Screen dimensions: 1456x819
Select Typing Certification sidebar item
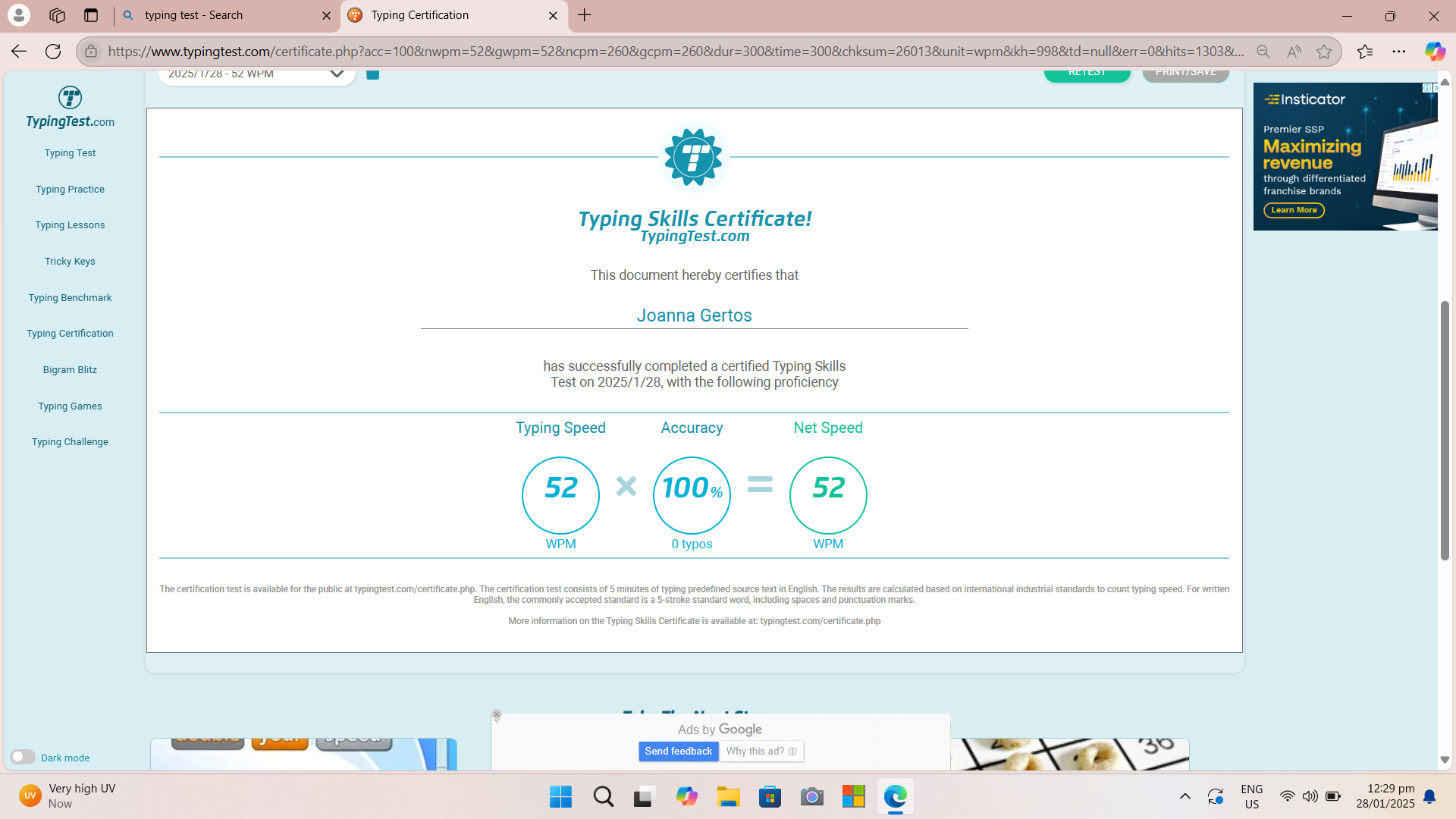click(70, 333)
